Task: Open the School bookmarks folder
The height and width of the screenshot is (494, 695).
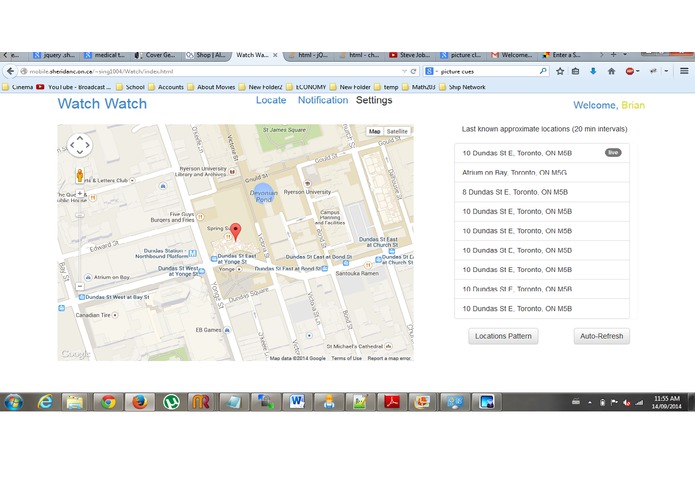Action: pos(130,87)
